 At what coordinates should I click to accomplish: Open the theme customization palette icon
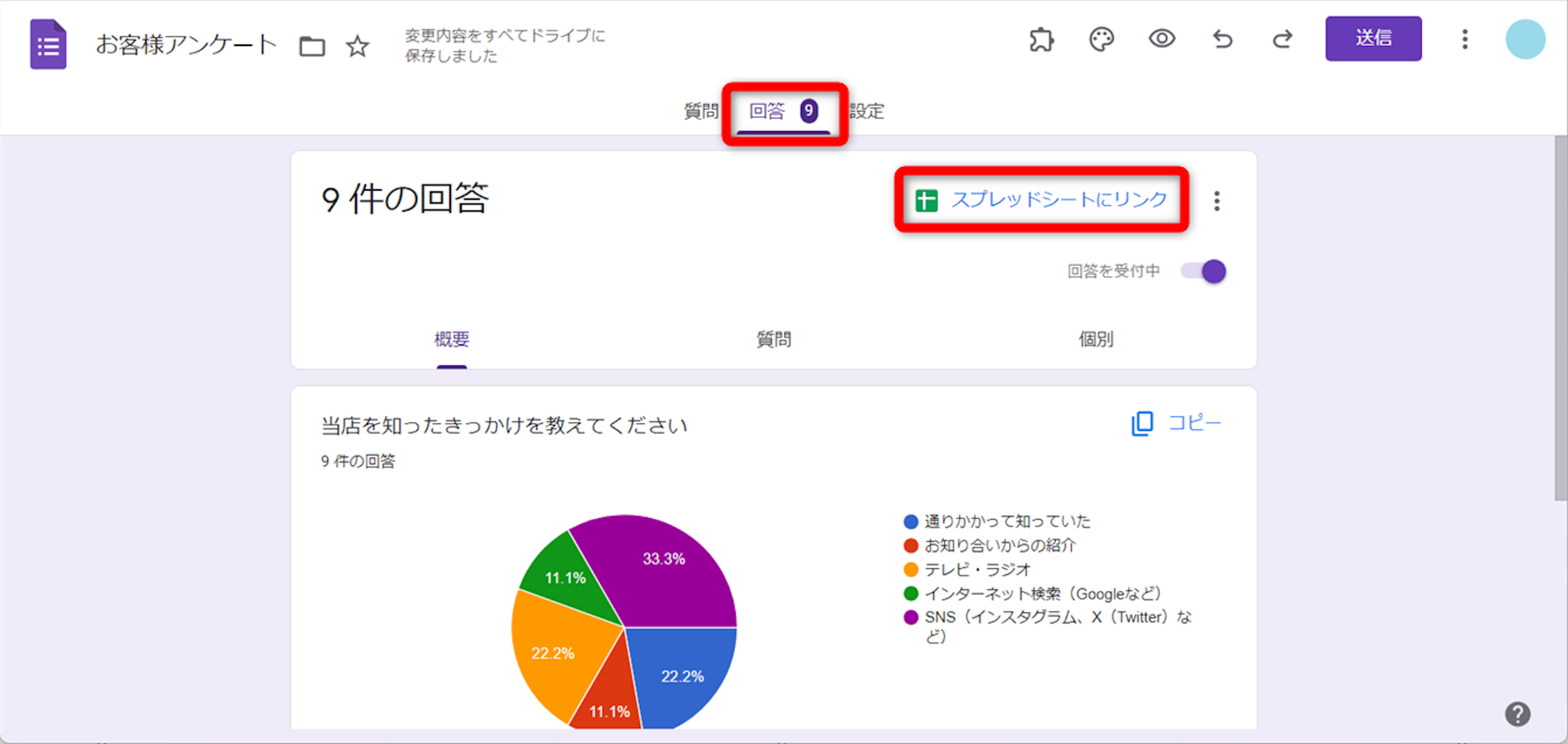coord(1101,39)
